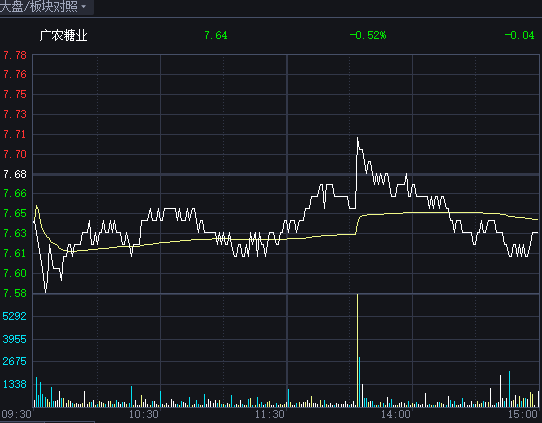Click the tallest cyan volume bar near close
Screen dimensions: 542x423
pos(509,389)
